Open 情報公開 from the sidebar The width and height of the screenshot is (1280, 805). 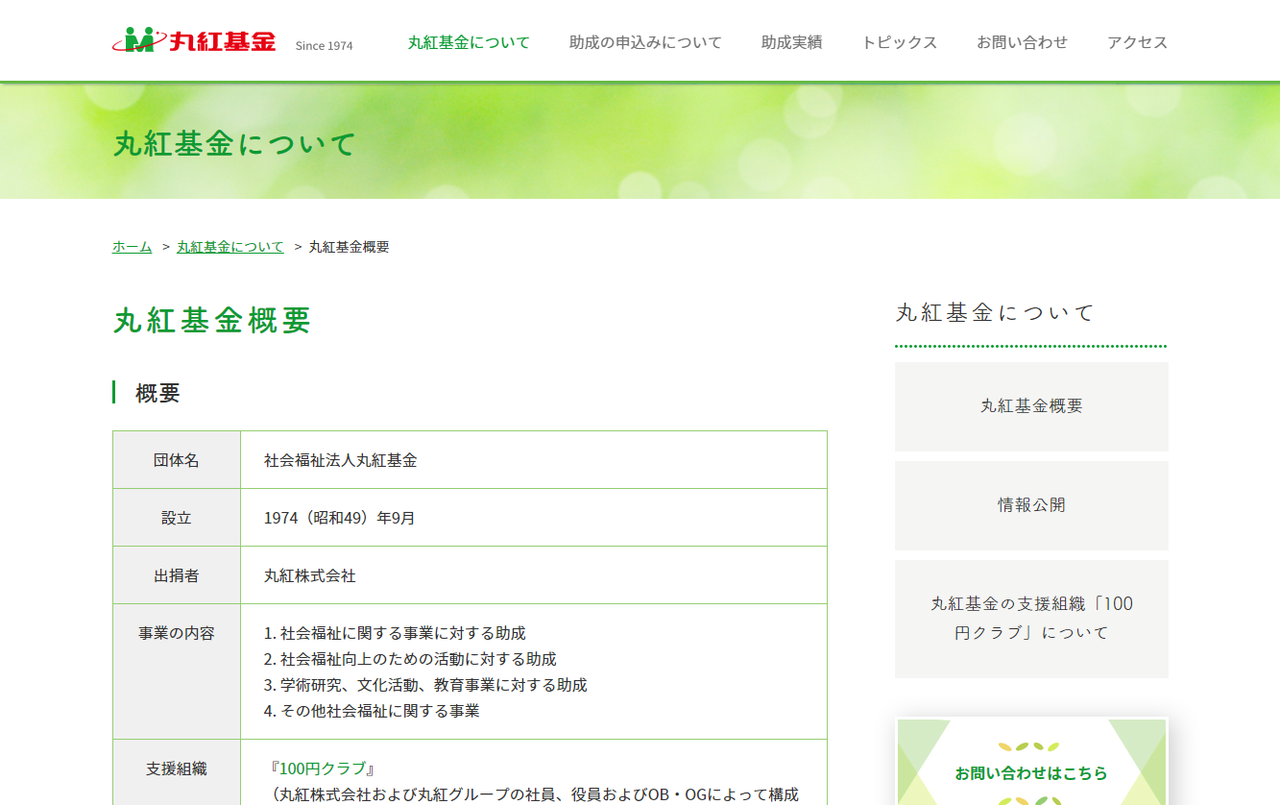(1031, 505)
